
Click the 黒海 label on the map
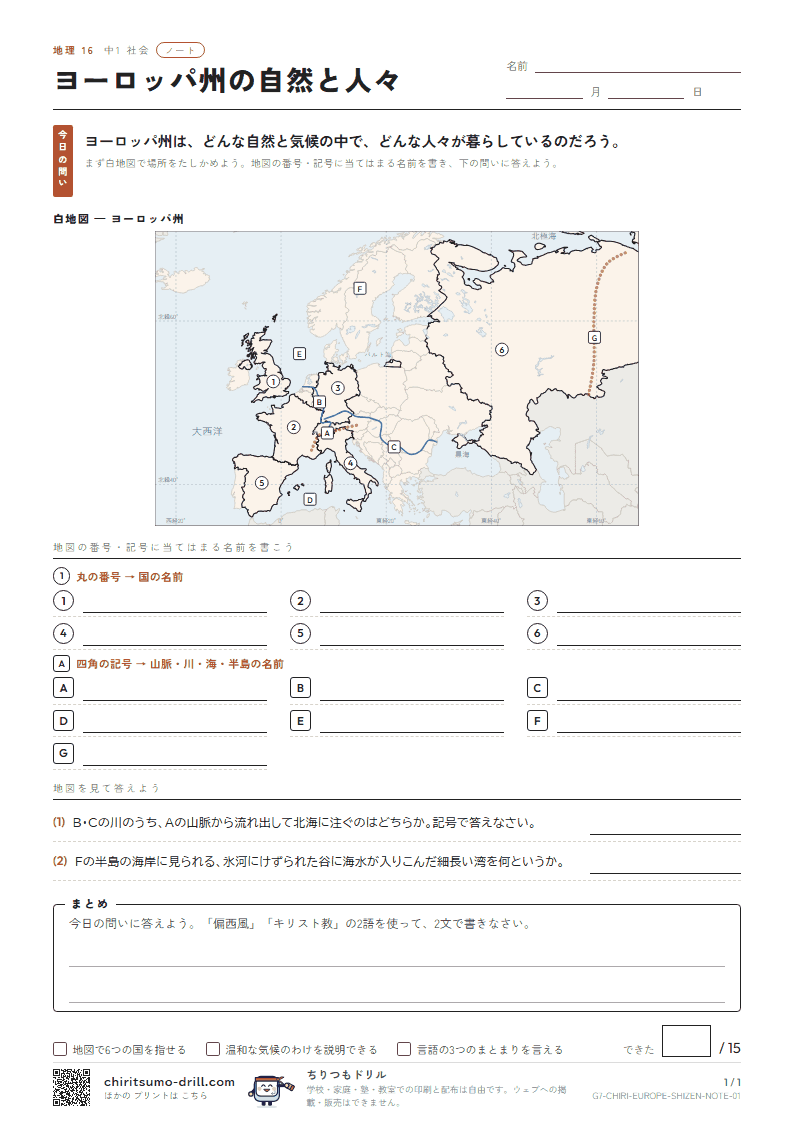pyautogui.click(x=462, y=454)
